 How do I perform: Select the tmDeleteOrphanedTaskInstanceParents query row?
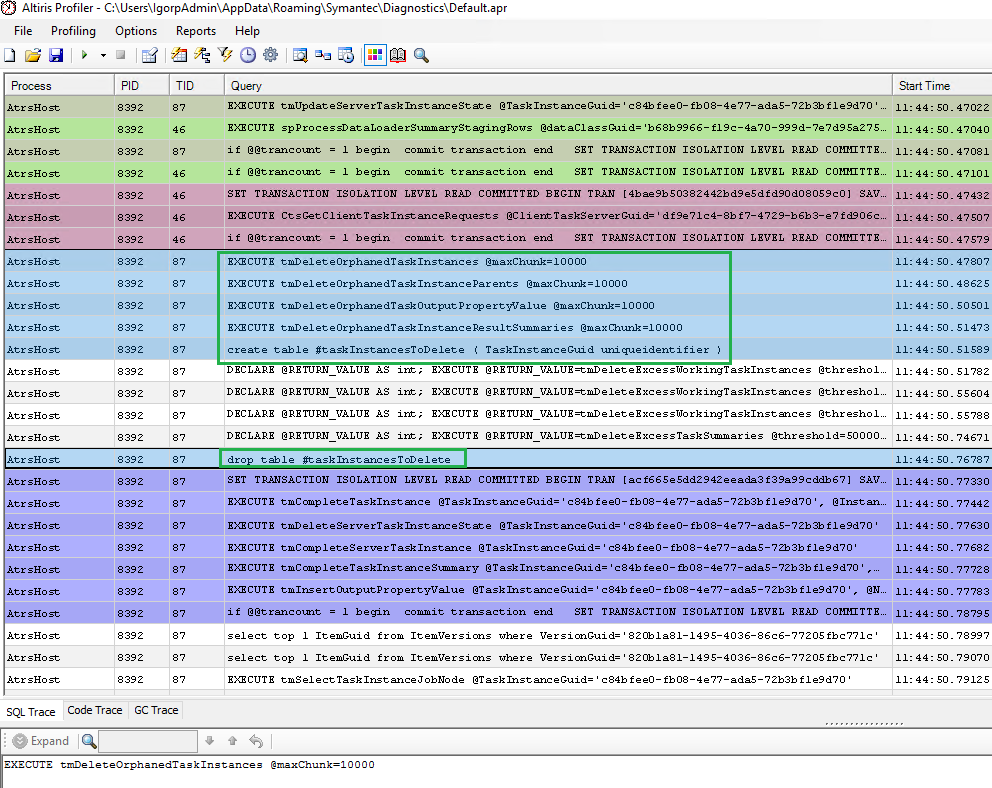pyautogui.click(x=498, y=283)
